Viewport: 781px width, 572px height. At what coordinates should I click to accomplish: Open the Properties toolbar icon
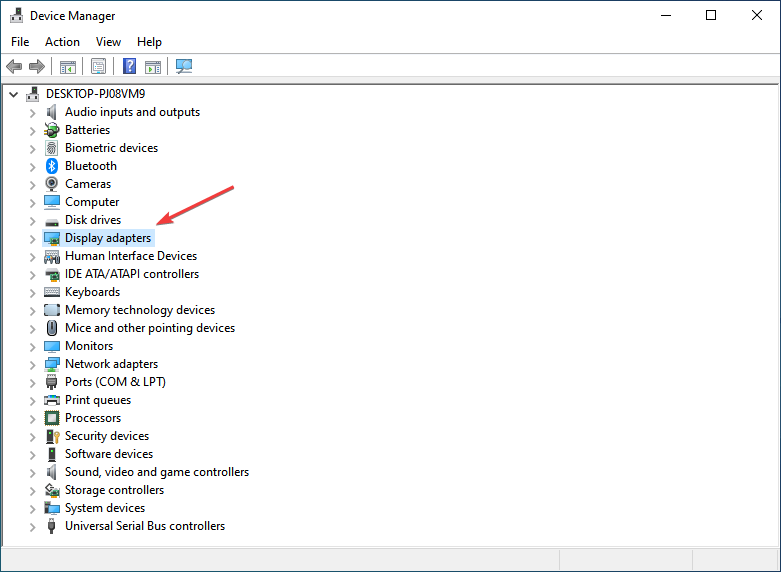(98, 66)
